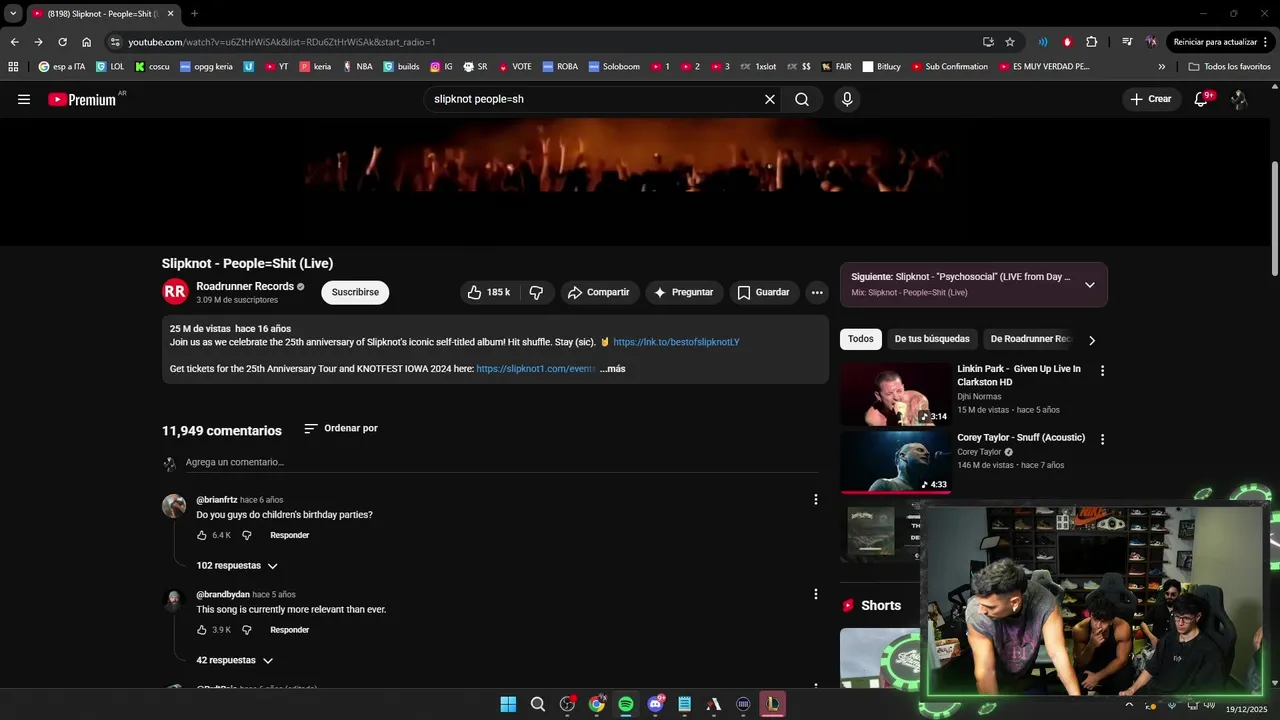This screenshot has height=720, width=1280.
Task: Reply to @brandbydan with Responder
Action: click(x=290, y=630)
